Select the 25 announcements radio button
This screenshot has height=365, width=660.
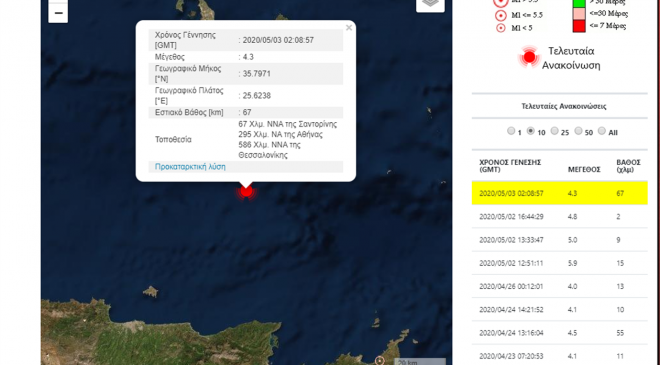click(554, 131)
